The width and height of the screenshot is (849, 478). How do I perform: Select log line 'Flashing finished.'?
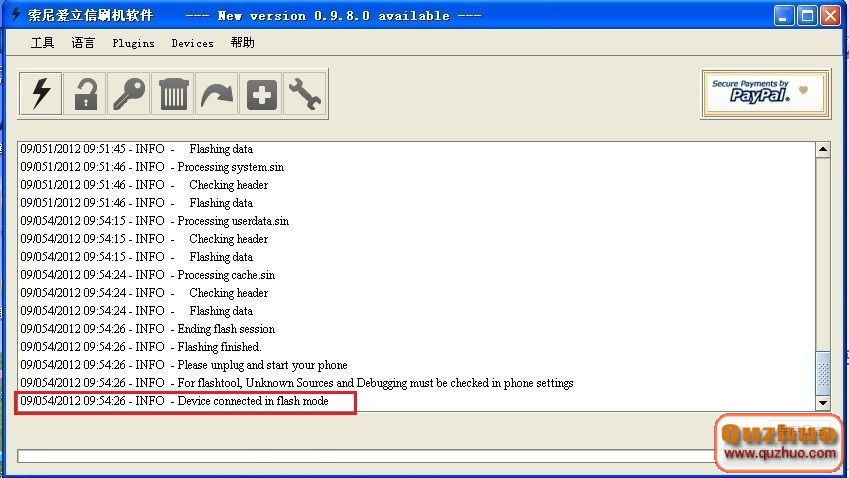[141, 346]
